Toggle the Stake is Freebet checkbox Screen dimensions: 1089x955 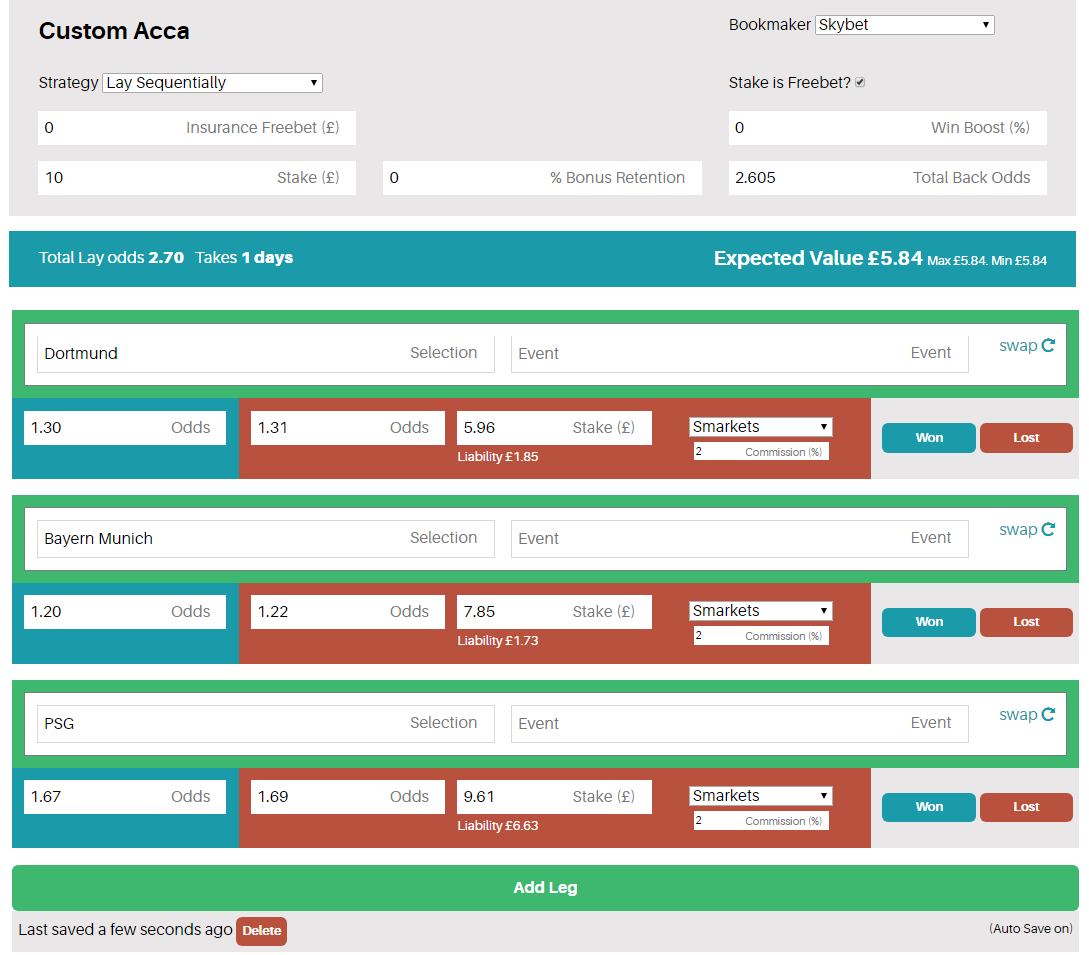[860, 82]
